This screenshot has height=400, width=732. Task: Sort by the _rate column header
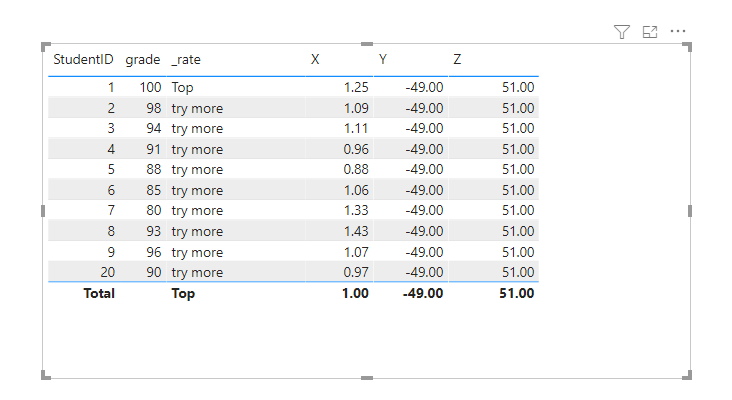point(186,60)
